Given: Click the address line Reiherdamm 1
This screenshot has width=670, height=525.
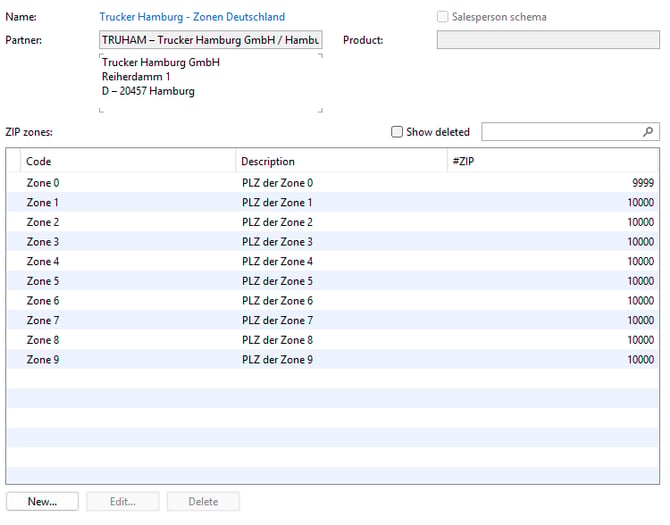Looking at the screenshot, I should (x=136, y=77).
